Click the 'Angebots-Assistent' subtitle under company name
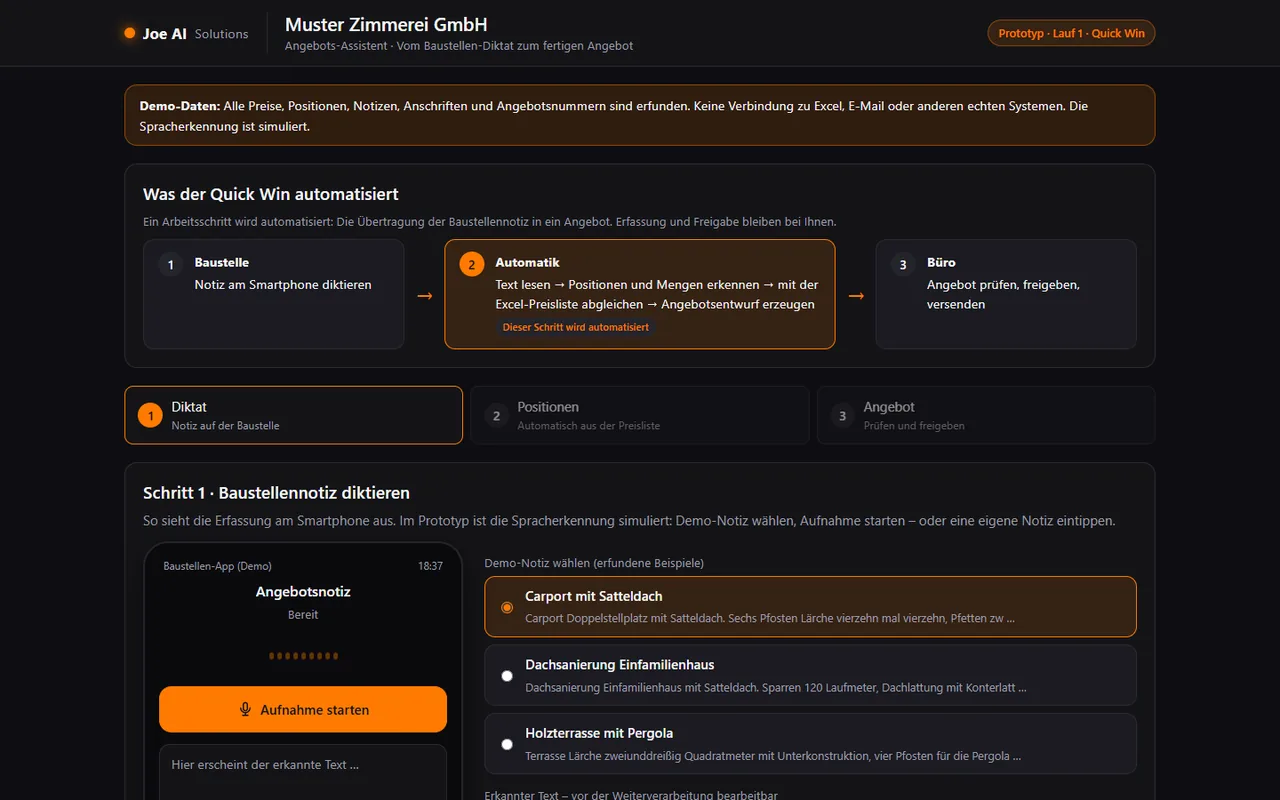Image resolution: width=1280 pixels, height=800 pixels. (x=335, y=46)
